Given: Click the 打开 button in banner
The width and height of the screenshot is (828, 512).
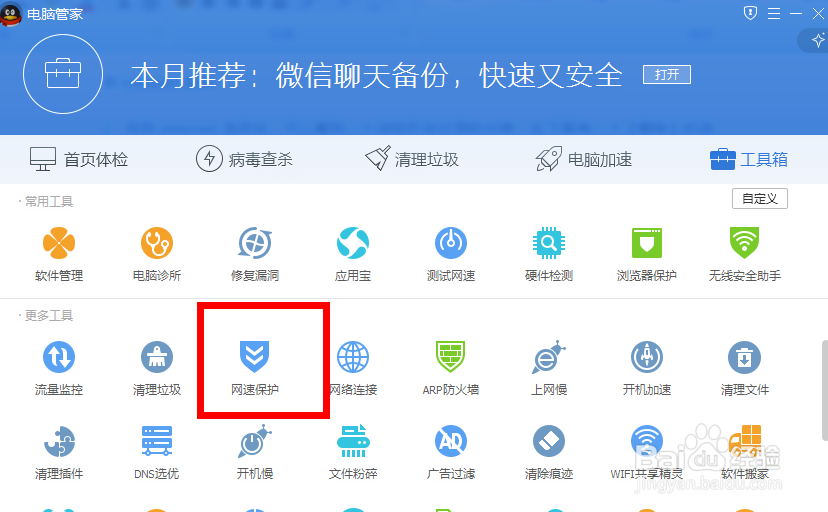Looking at the screenshot, I should coord(666,74).
